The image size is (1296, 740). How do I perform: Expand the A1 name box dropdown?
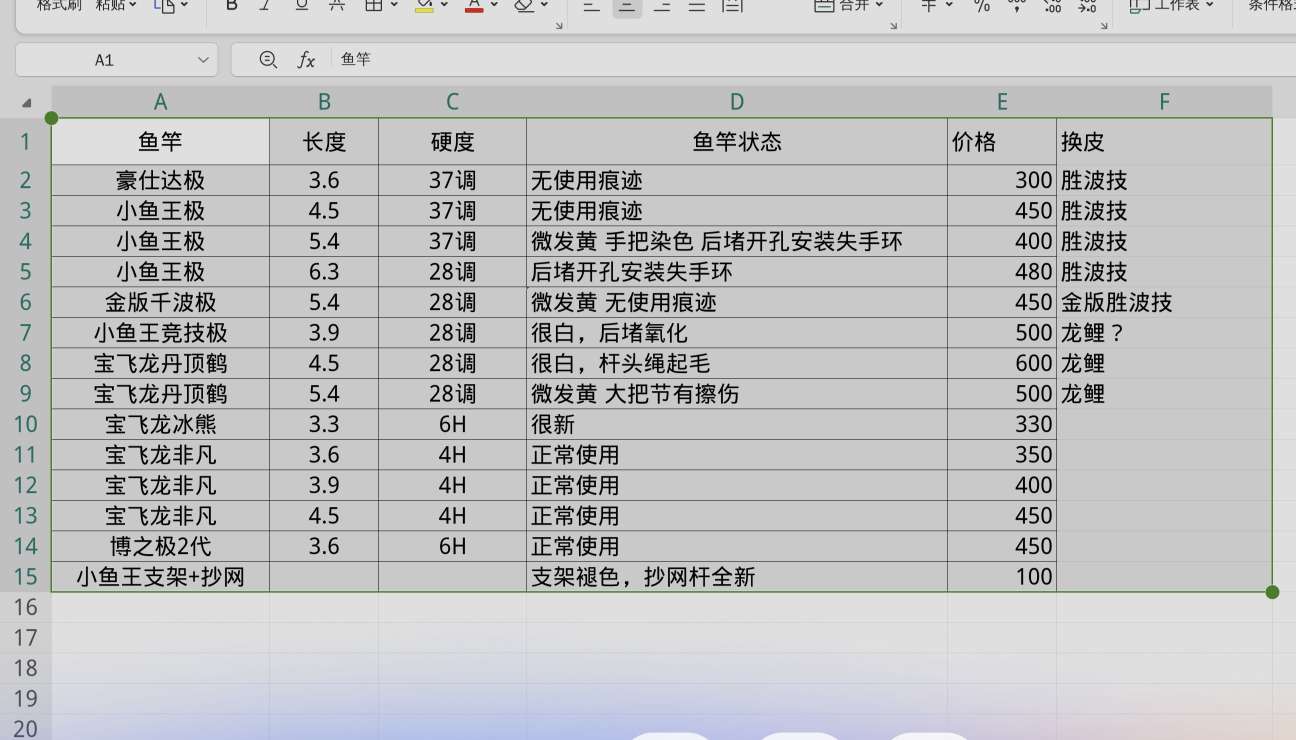203,60
